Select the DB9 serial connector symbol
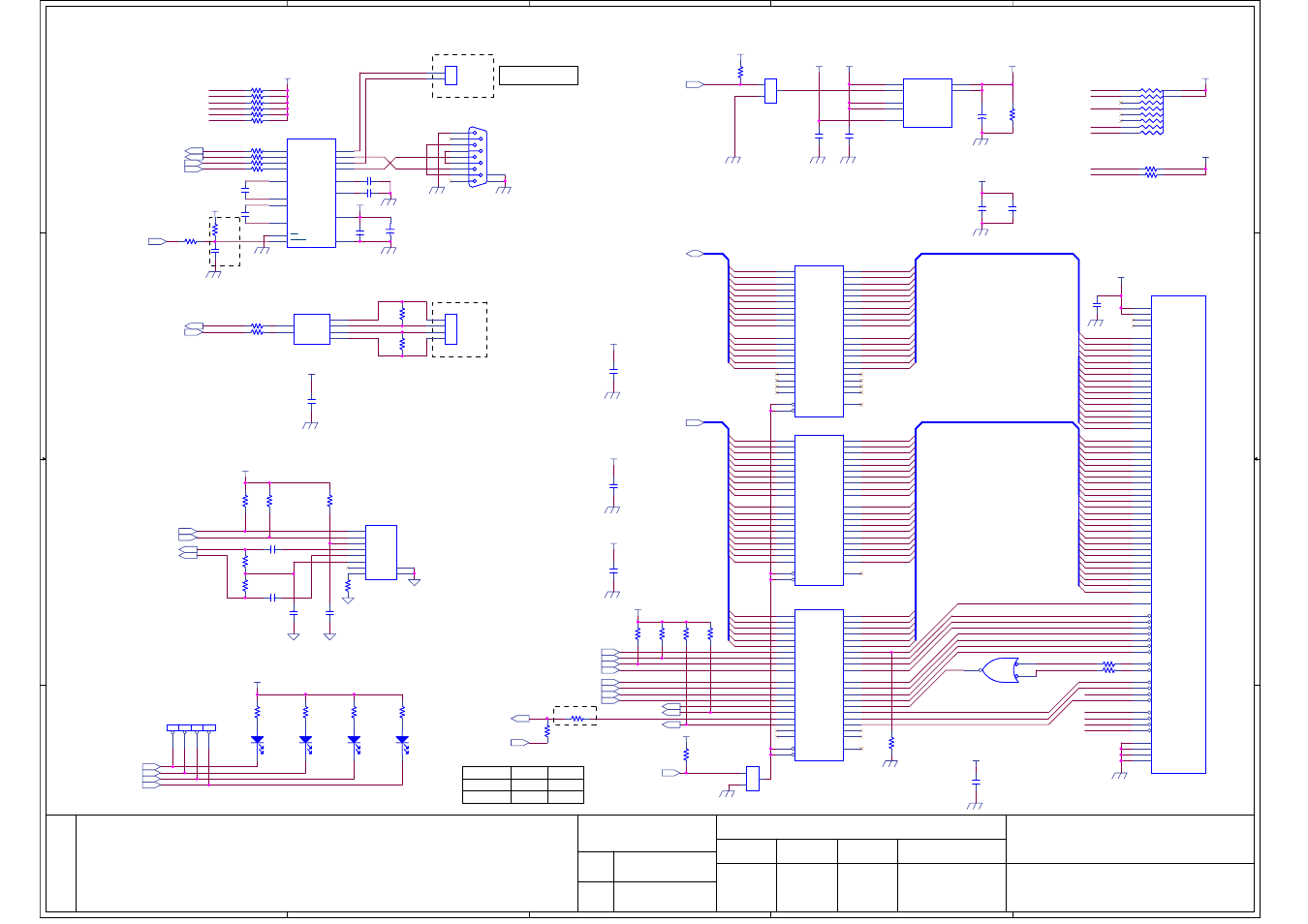The image size is (1308, 924). pos(478,157)
